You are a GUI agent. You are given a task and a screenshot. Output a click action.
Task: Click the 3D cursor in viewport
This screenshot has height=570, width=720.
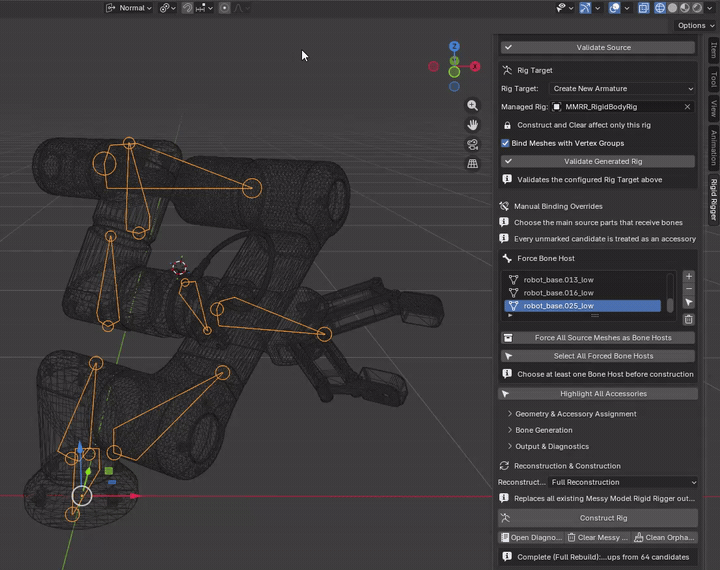[x=179, y=267]
